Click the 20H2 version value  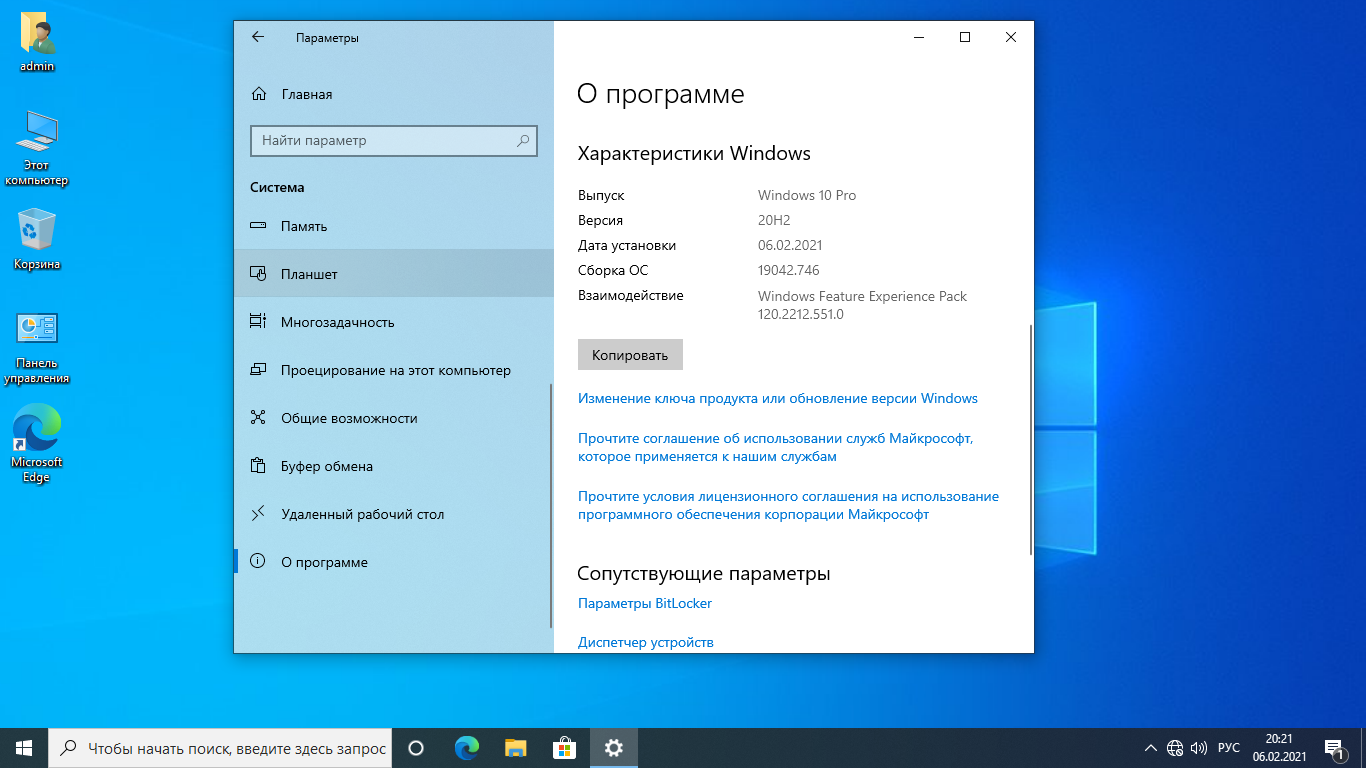click(774, 220)
